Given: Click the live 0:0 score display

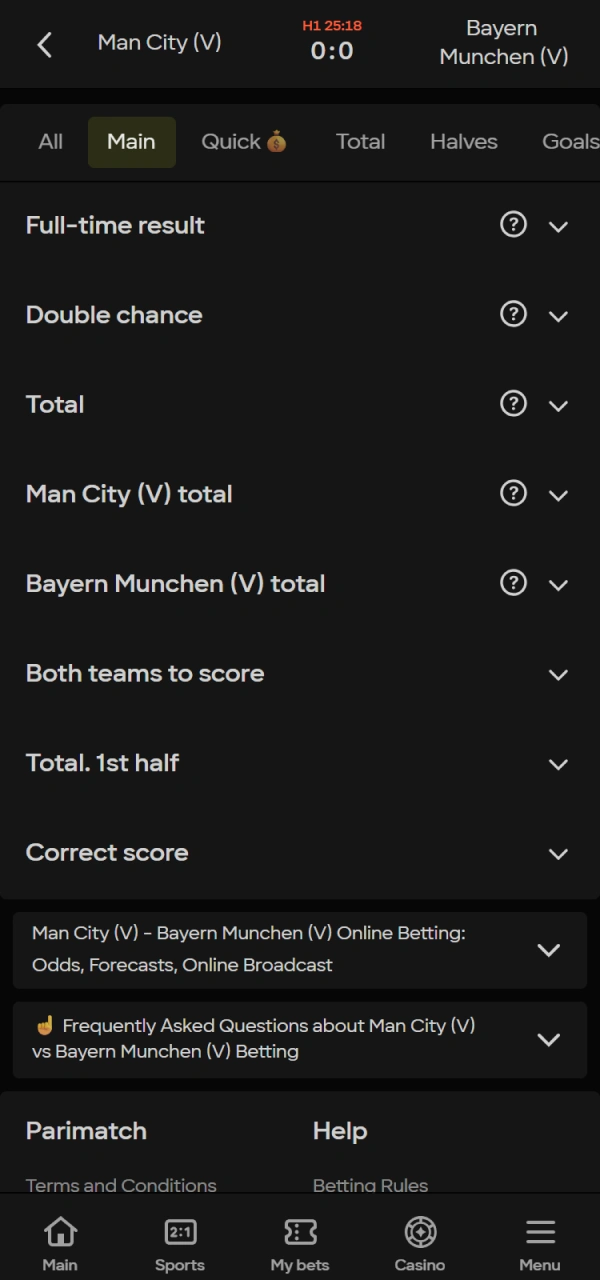Looking at the screenshot, I should 332,51.
